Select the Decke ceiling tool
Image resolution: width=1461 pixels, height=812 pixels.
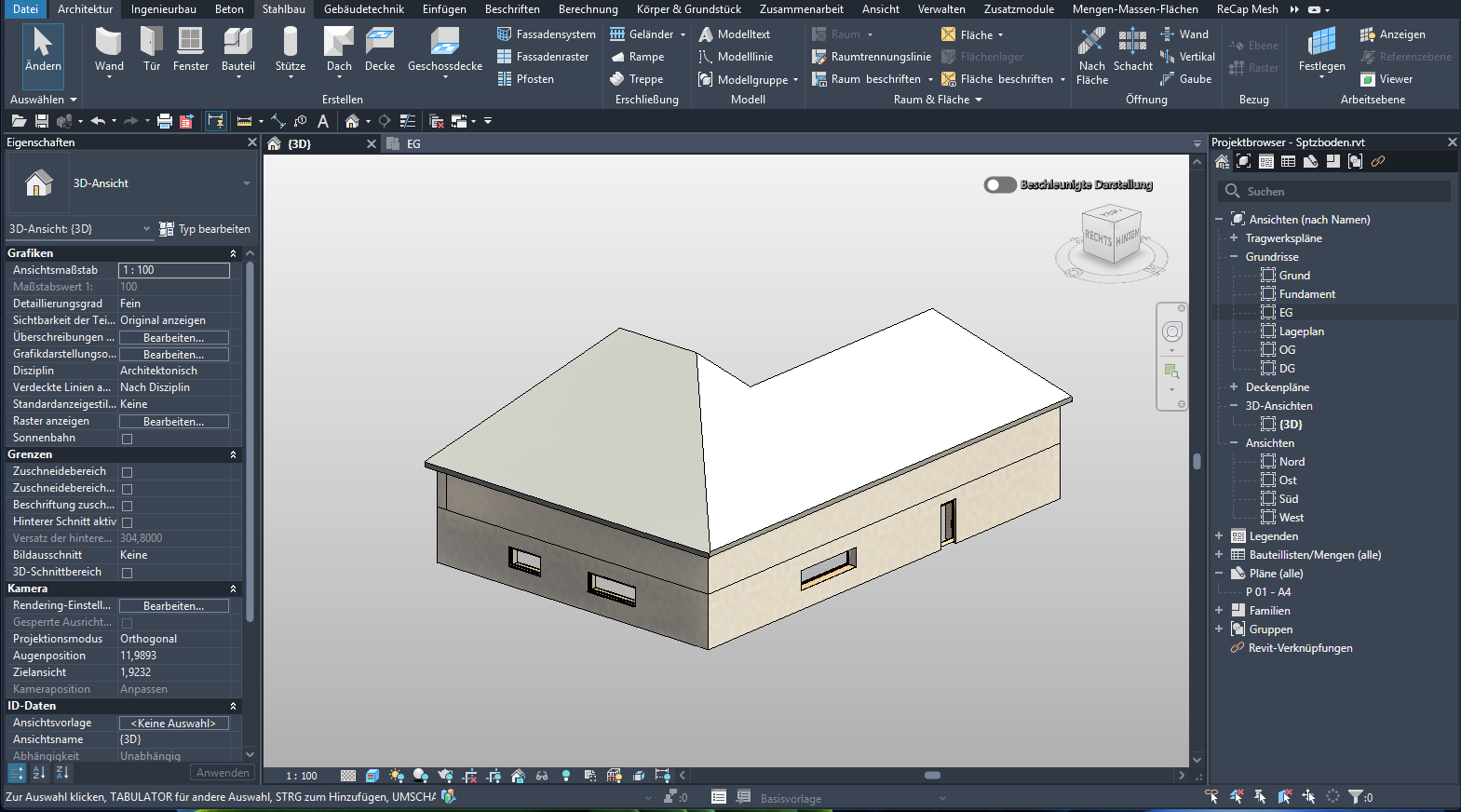coord(380,49)
